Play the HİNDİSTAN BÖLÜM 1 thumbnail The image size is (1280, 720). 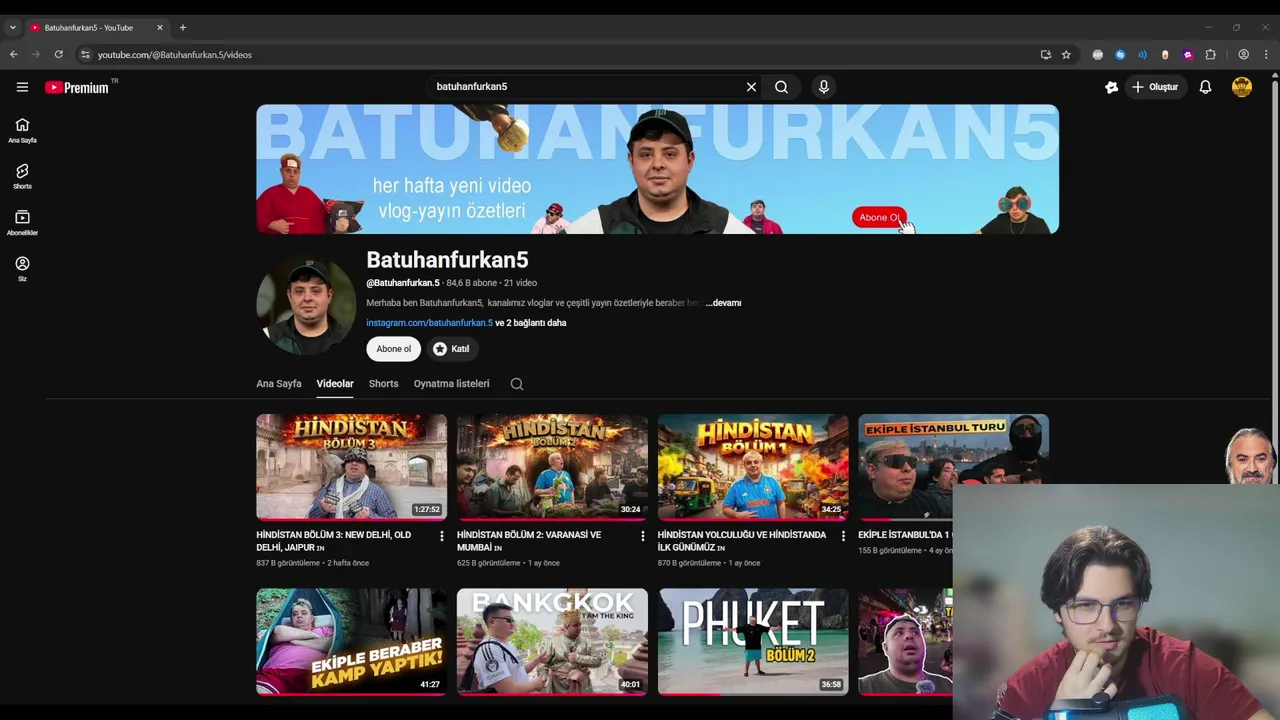pos(753,467)
